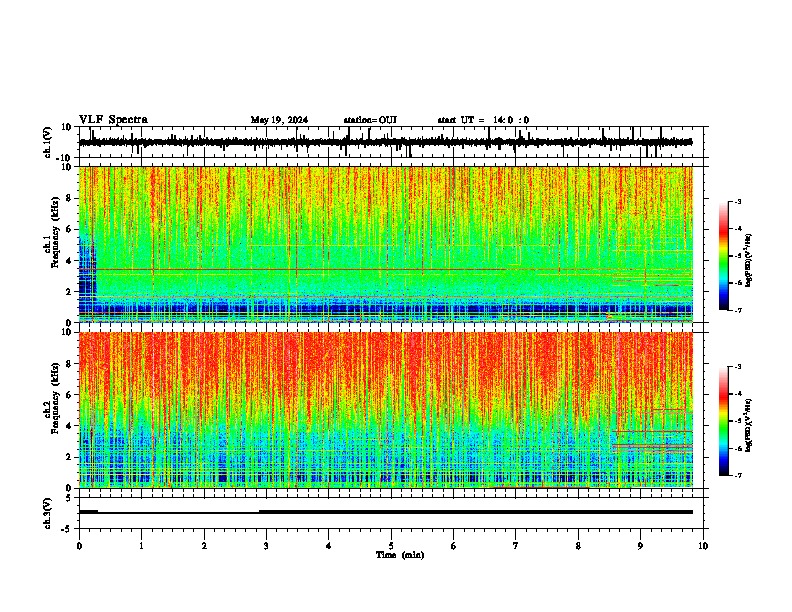Click the ch.1 Frequency (kHz) axis label

tap(52, 232)
